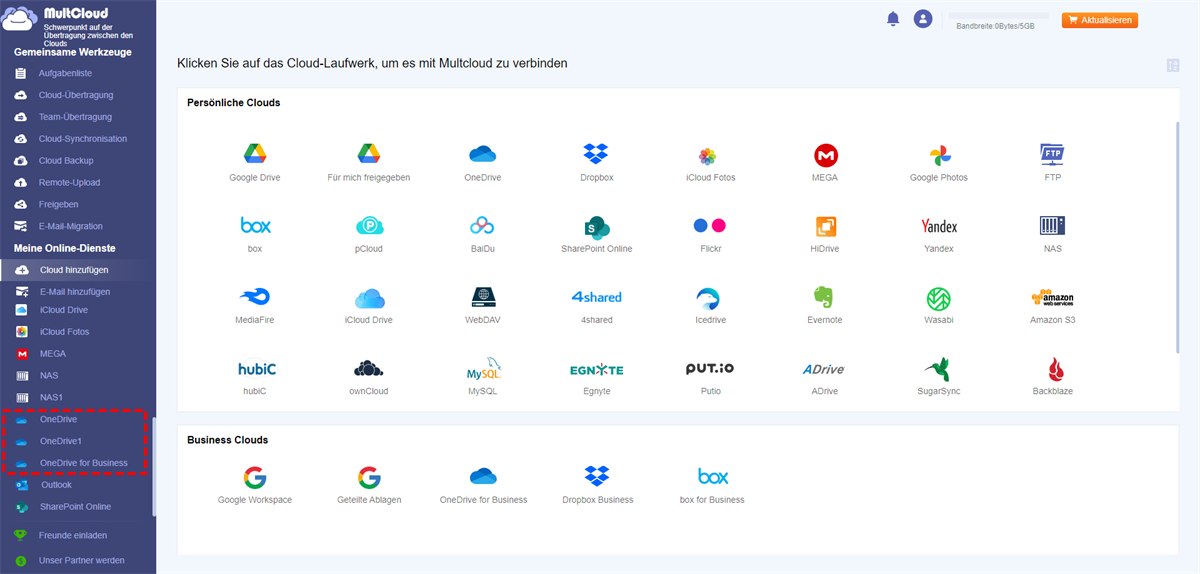This screenshot has width=1200, height=574.
Task: Select the FTP icon
Action: click(x=1052, y=154)
